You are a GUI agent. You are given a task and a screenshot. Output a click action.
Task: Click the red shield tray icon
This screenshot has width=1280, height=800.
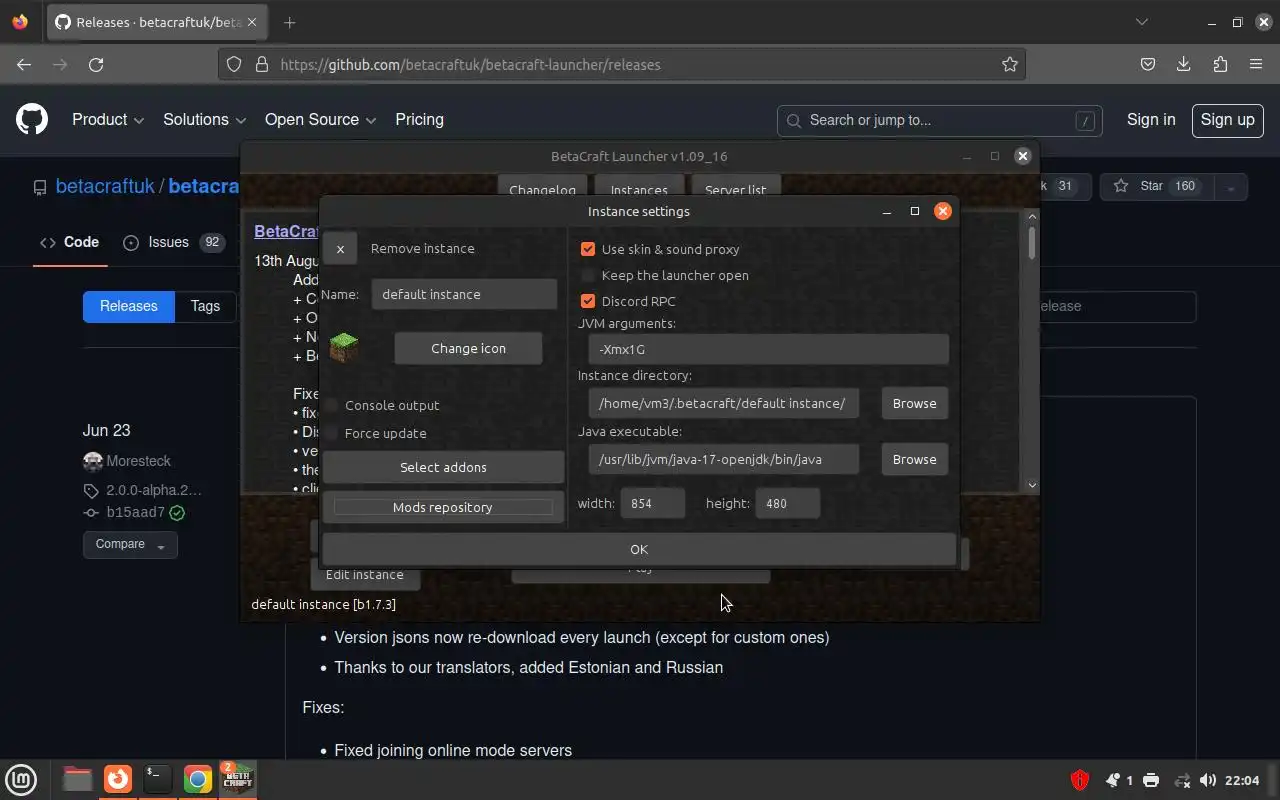point(1080,780)
